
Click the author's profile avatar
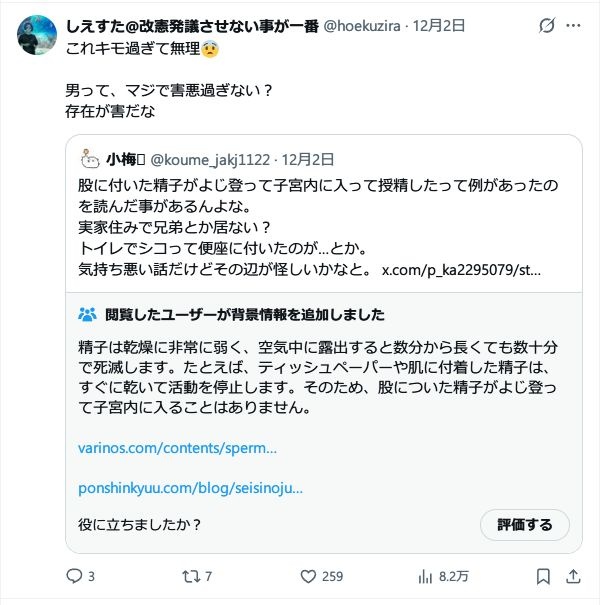click(37, 35)
